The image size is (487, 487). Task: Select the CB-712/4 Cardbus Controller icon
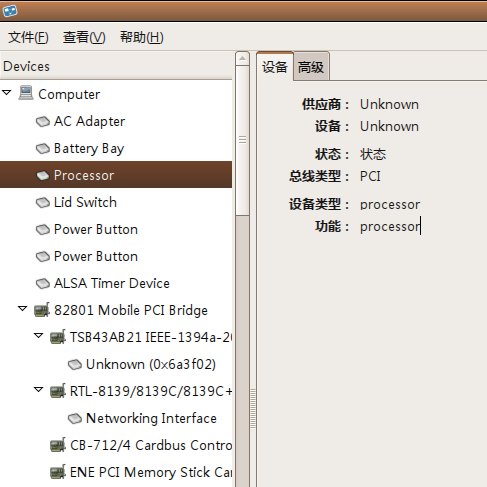click(x=58, y=445)
